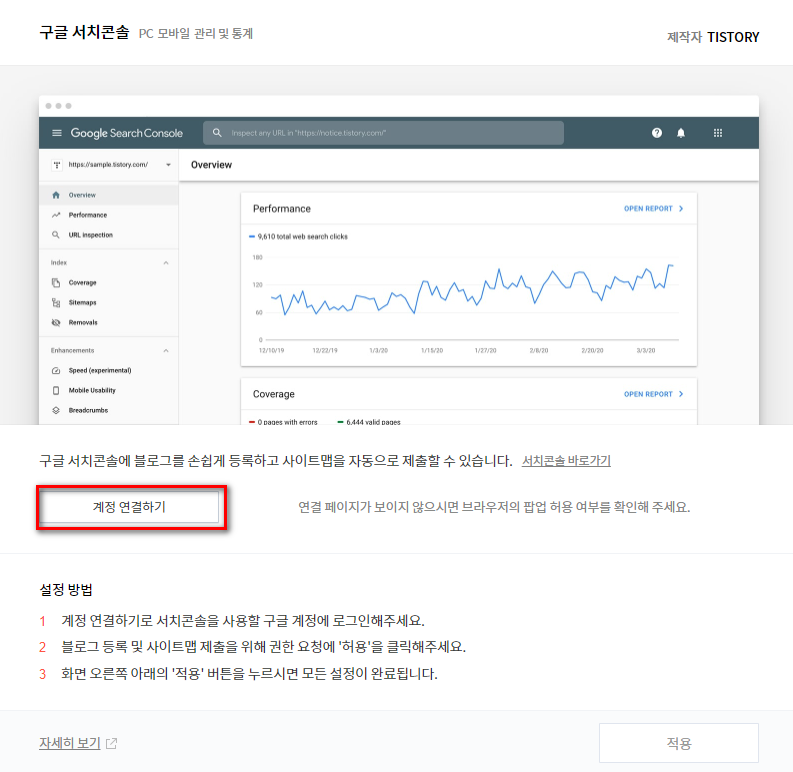Select Removals in the sidebar
Viewport: 793px width, 772px height.
coord(83,322)
